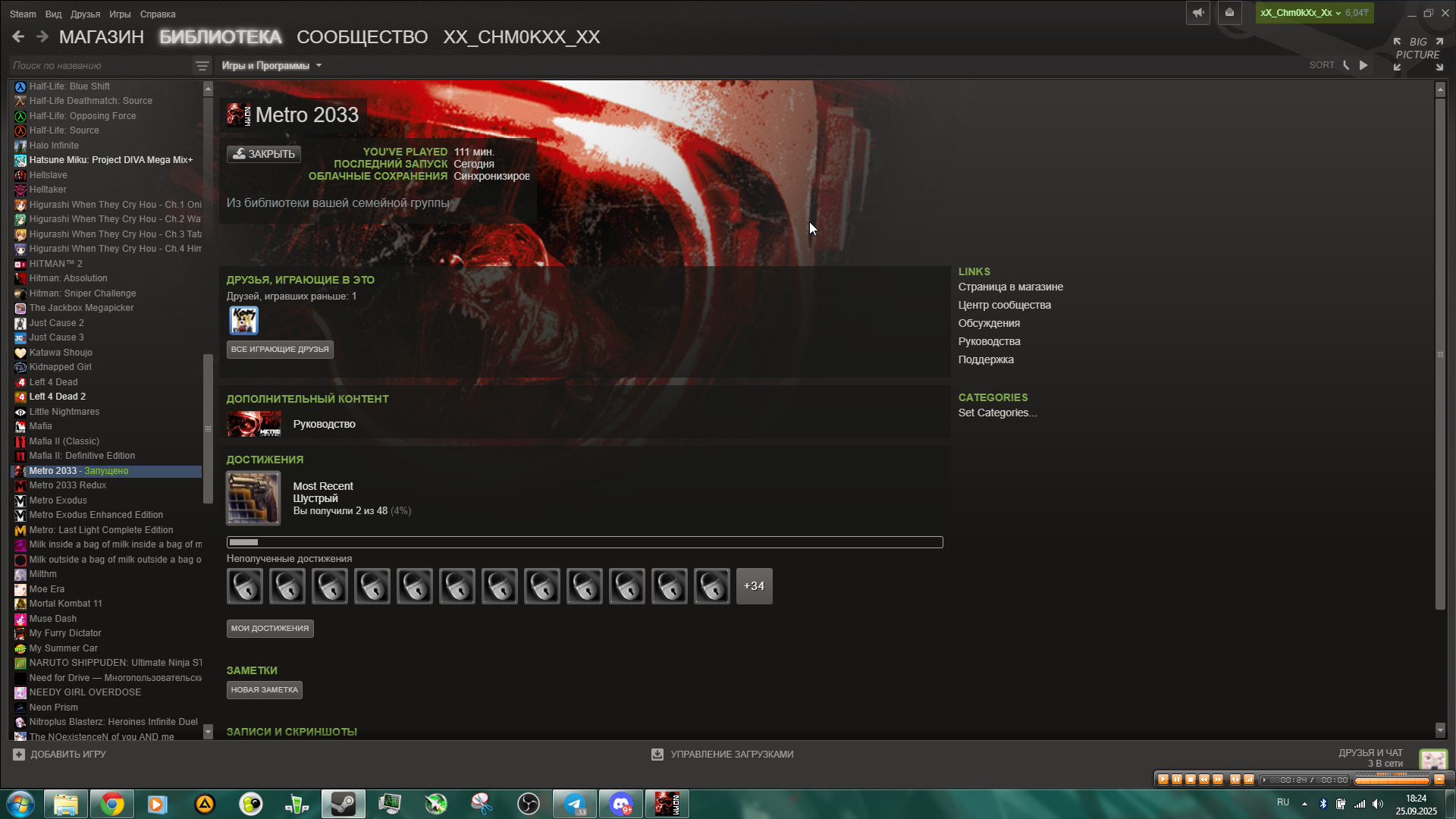
Task: Open the Друзья menu
Action: tap(85, 14)
